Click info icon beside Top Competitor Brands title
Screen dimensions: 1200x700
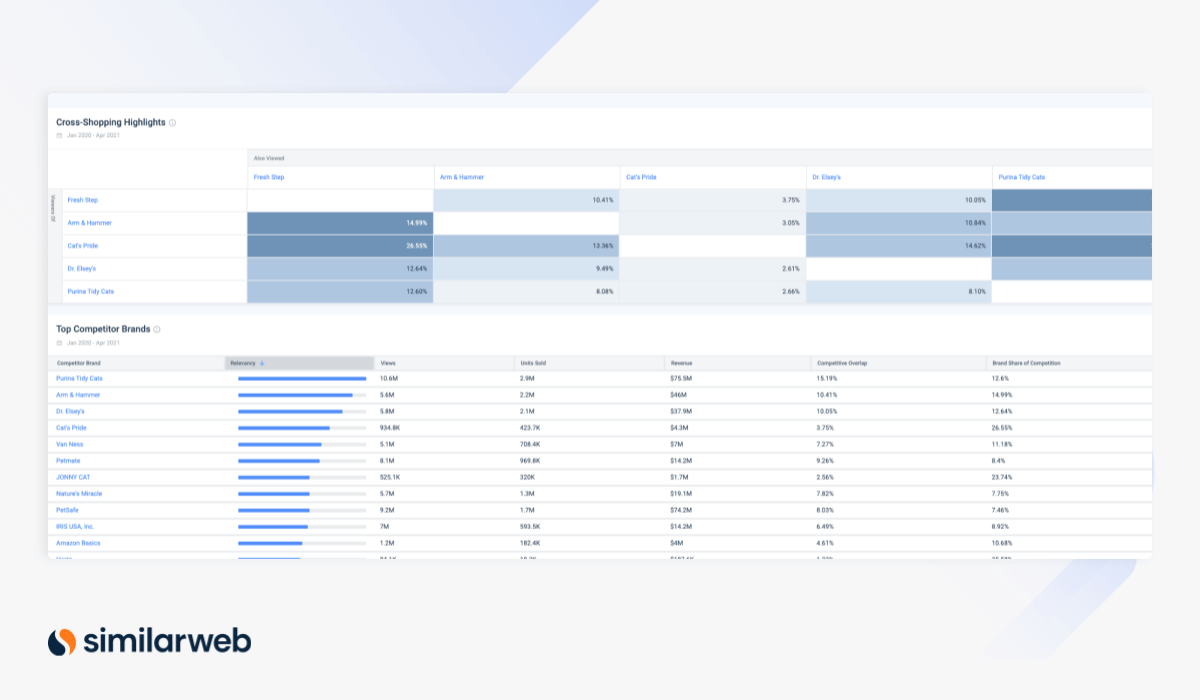pos(157,329)
